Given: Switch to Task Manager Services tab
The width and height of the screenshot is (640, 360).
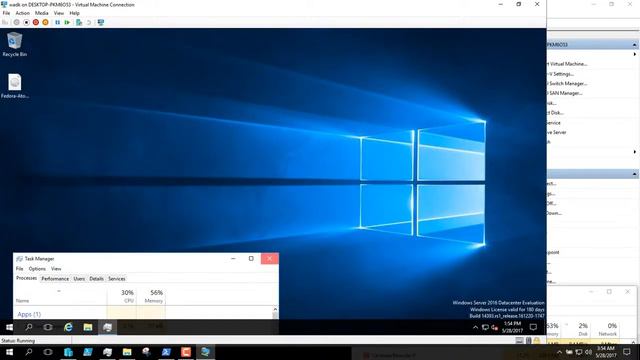Looking at the screenshot, I should [x=117, y=279].
